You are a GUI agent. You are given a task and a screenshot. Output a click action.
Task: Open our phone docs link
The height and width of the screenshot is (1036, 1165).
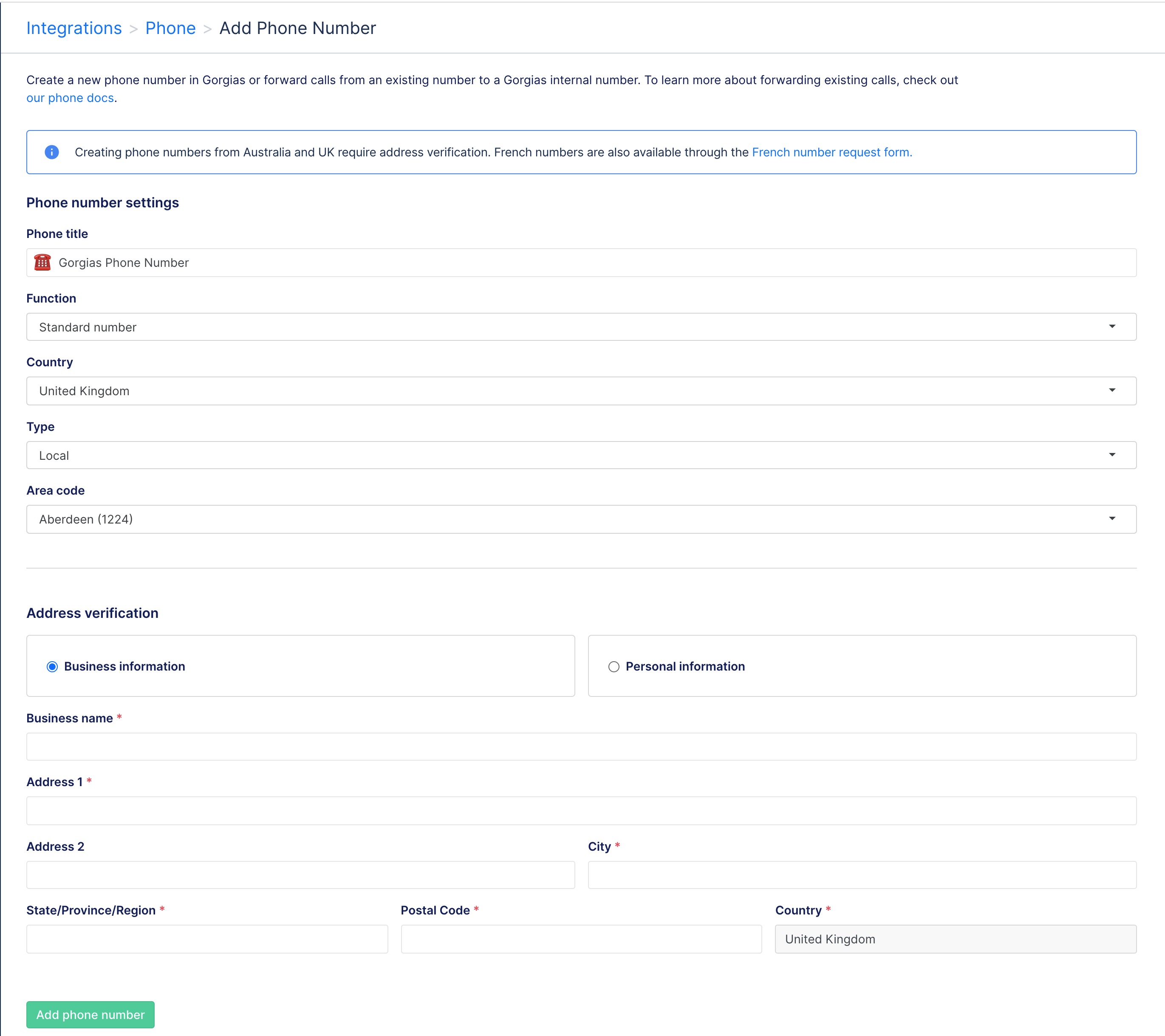coord(70,98)
